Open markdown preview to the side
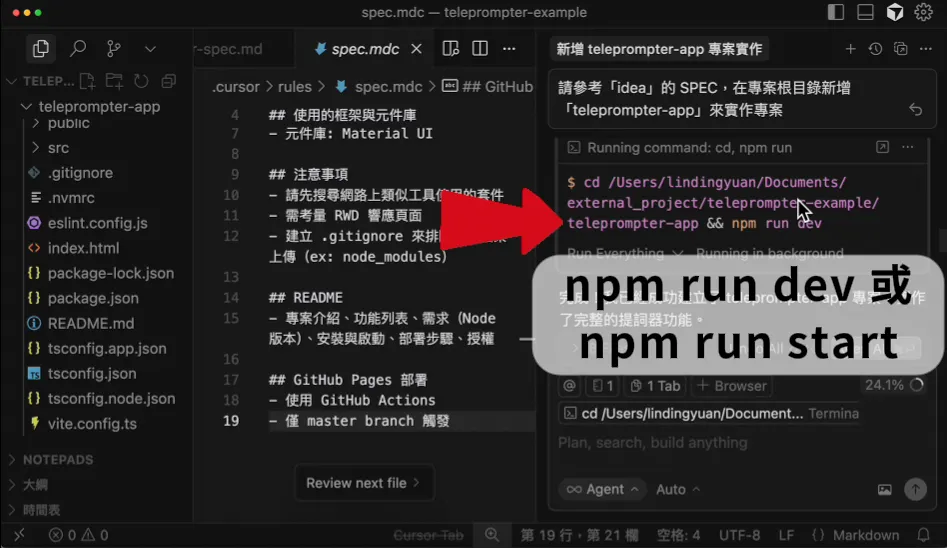Image resolution: width=947 pixels, height=548 pixels. tap(451, 49)
